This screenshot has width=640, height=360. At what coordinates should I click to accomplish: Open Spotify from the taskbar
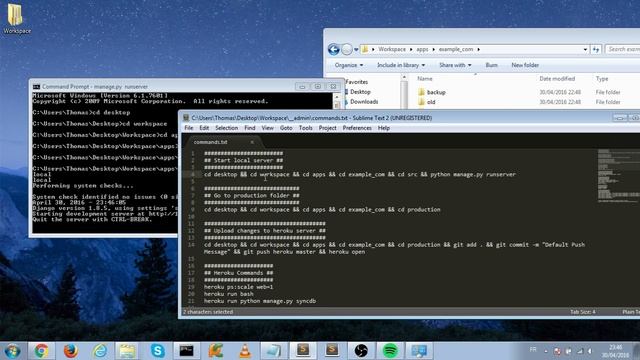(x=390, y=351)
